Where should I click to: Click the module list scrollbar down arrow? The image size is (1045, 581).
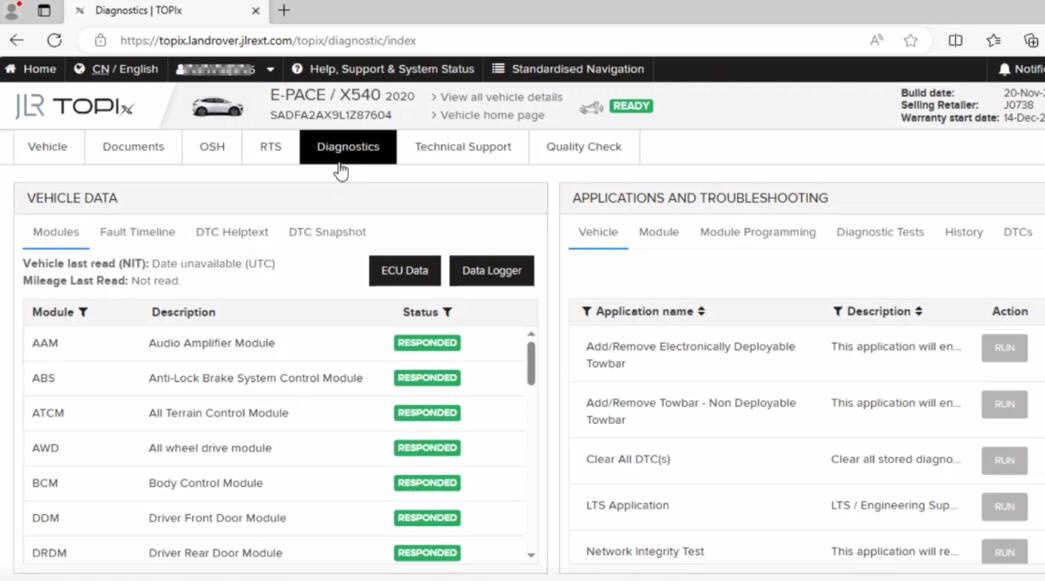tap(531, 554)
